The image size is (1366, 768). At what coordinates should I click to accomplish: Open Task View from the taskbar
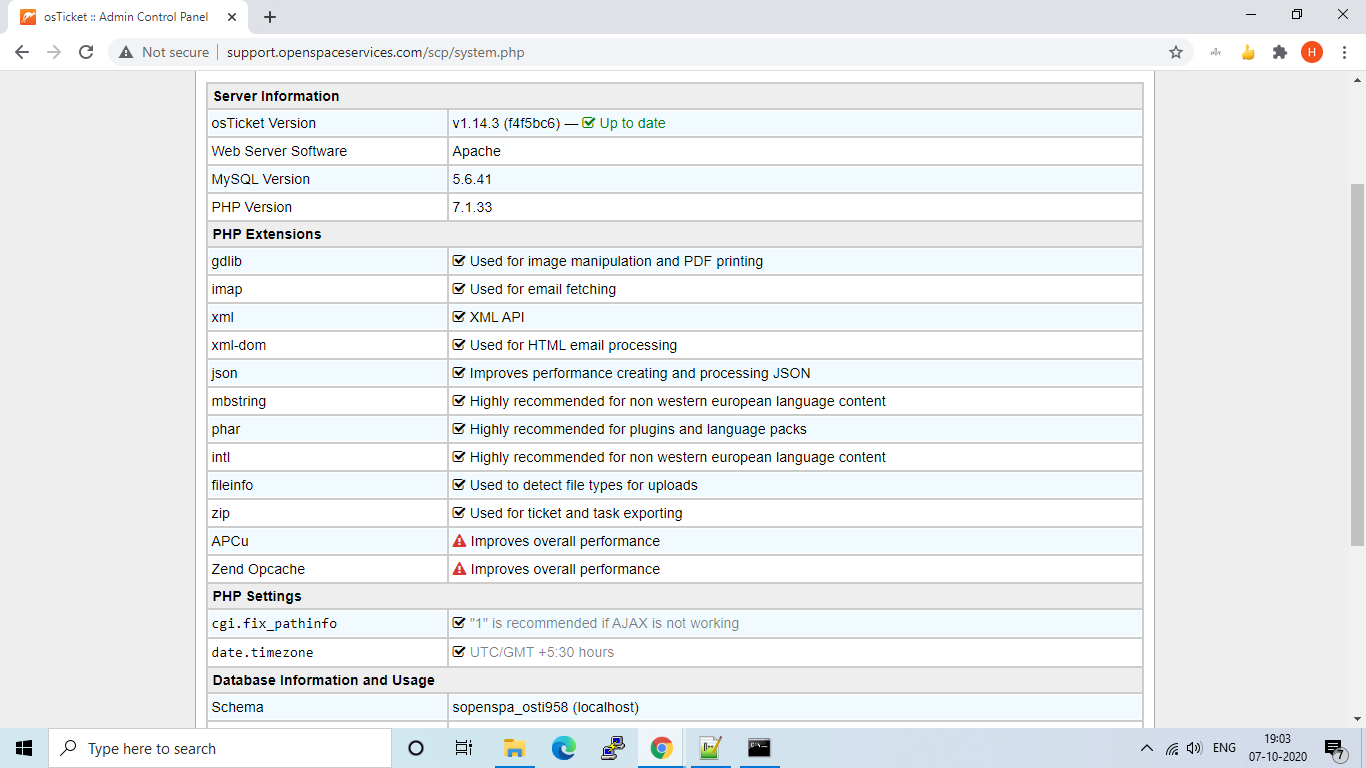[x=464, y=748]
